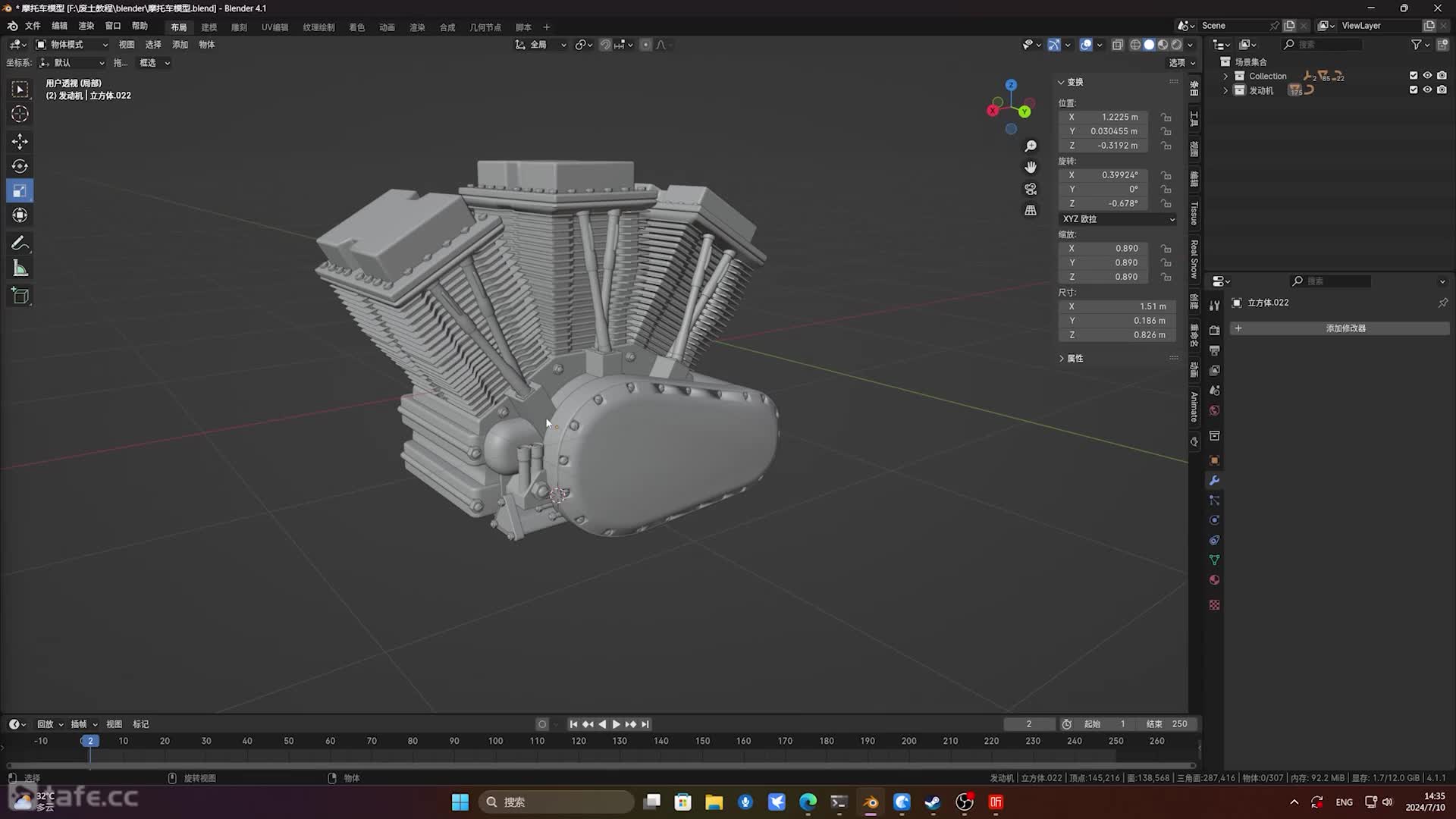Toggle X-ray mode button

(1117, 45)
